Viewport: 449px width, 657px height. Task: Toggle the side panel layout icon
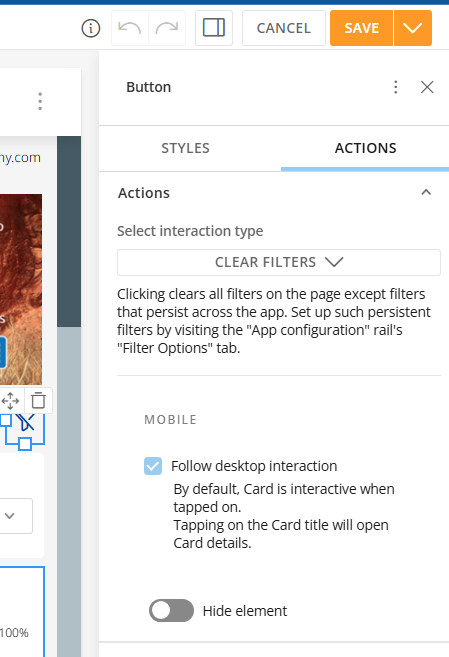(214, 28)
